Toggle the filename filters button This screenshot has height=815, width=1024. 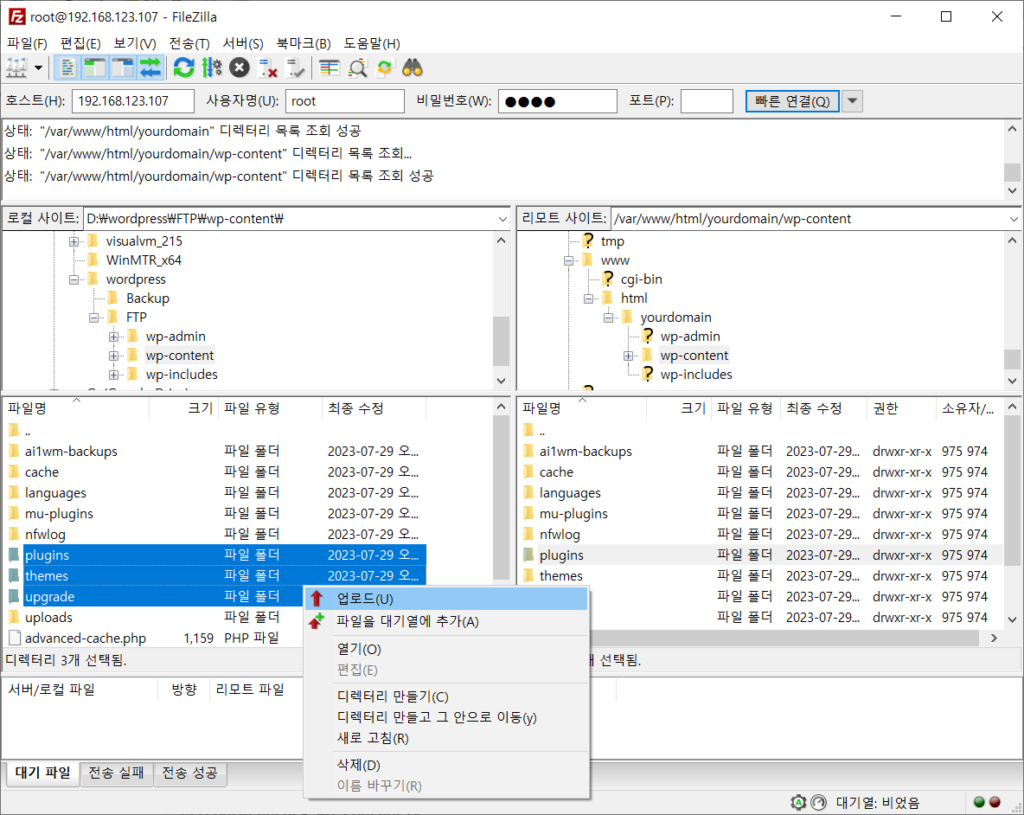tap(329, 68)
